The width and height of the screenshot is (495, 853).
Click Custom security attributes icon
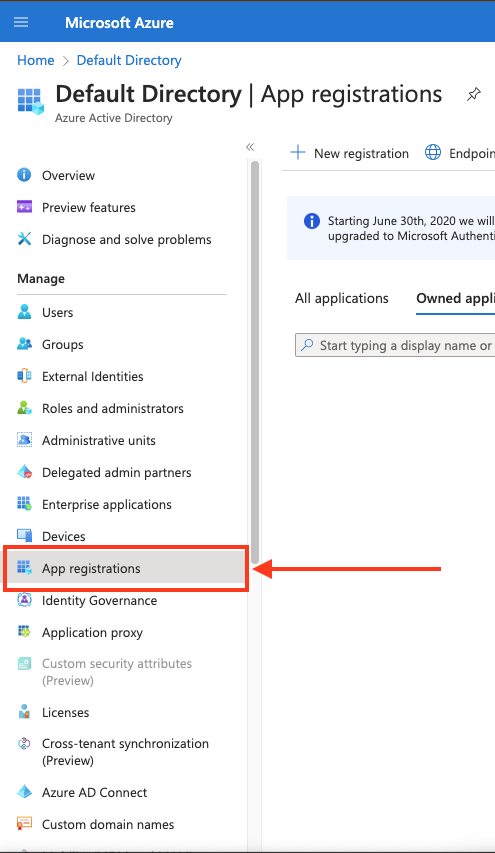click(x=24, y=664)
